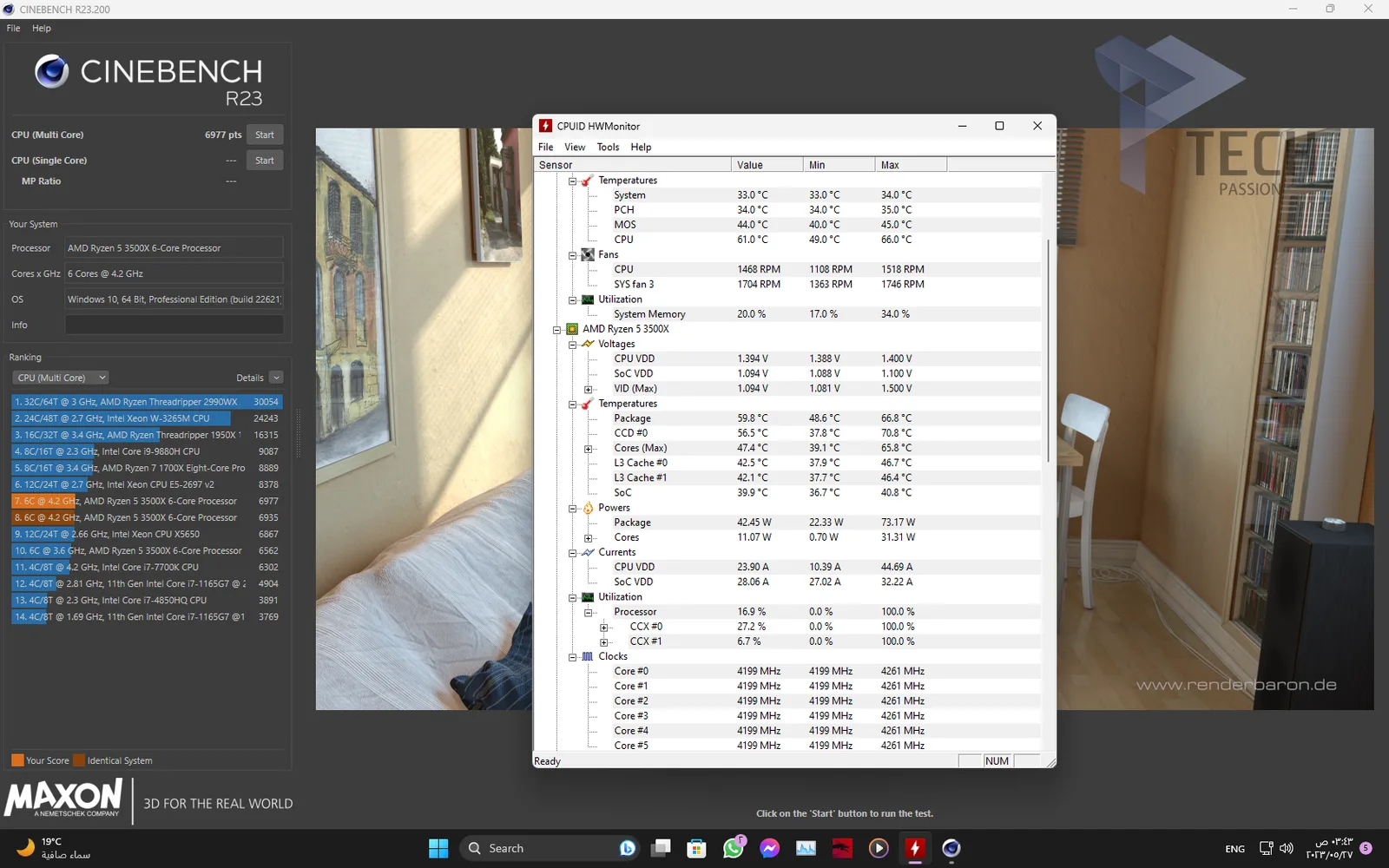Image resolution: width=1389 pixels, height=868 pixels.
Task: Click the HWMonitor taskbar icon
Action: 915,848
